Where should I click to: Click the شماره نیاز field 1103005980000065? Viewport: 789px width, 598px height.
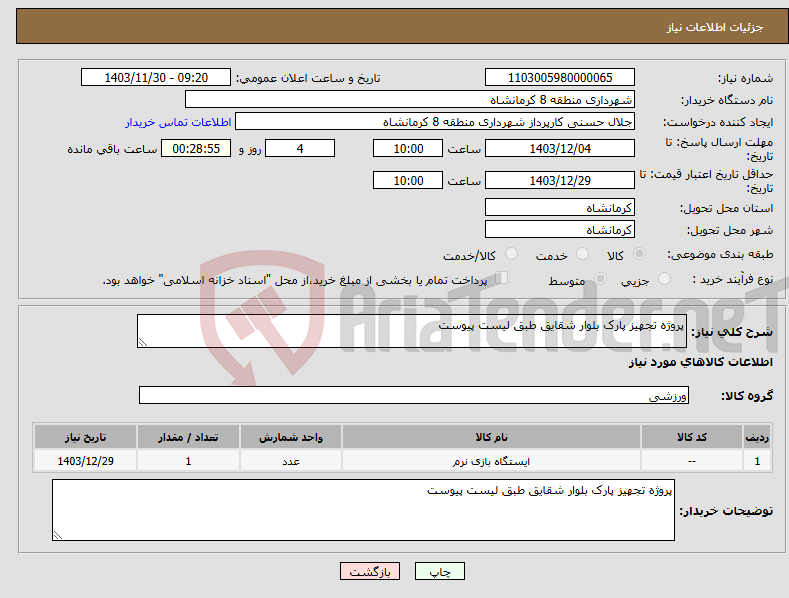click(x=560, y=78)
